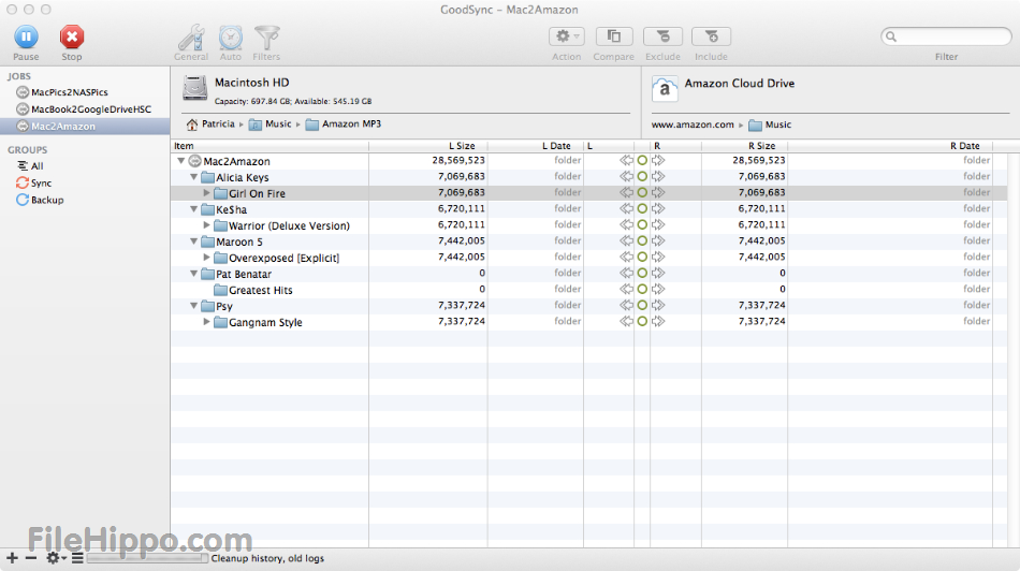Expand the Warrior (Deluxe Version) folder
The height and width of the screenshot is (571, 1020).
206,225
